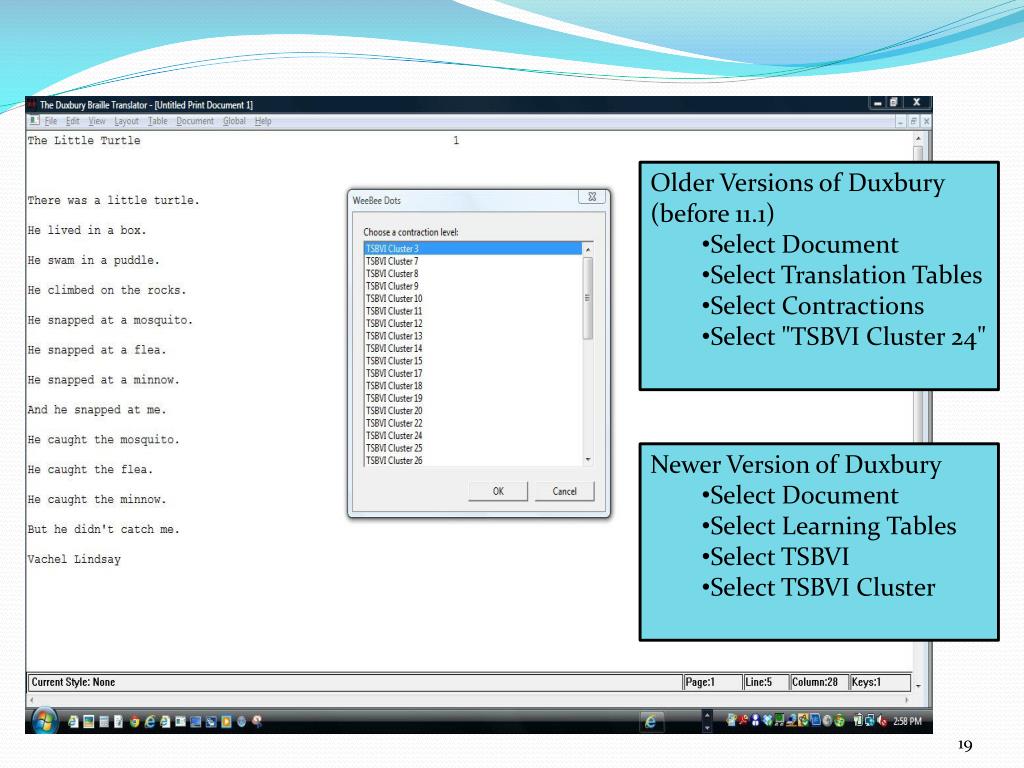Click the line "He climbed on the rocks."

(106, 291)
